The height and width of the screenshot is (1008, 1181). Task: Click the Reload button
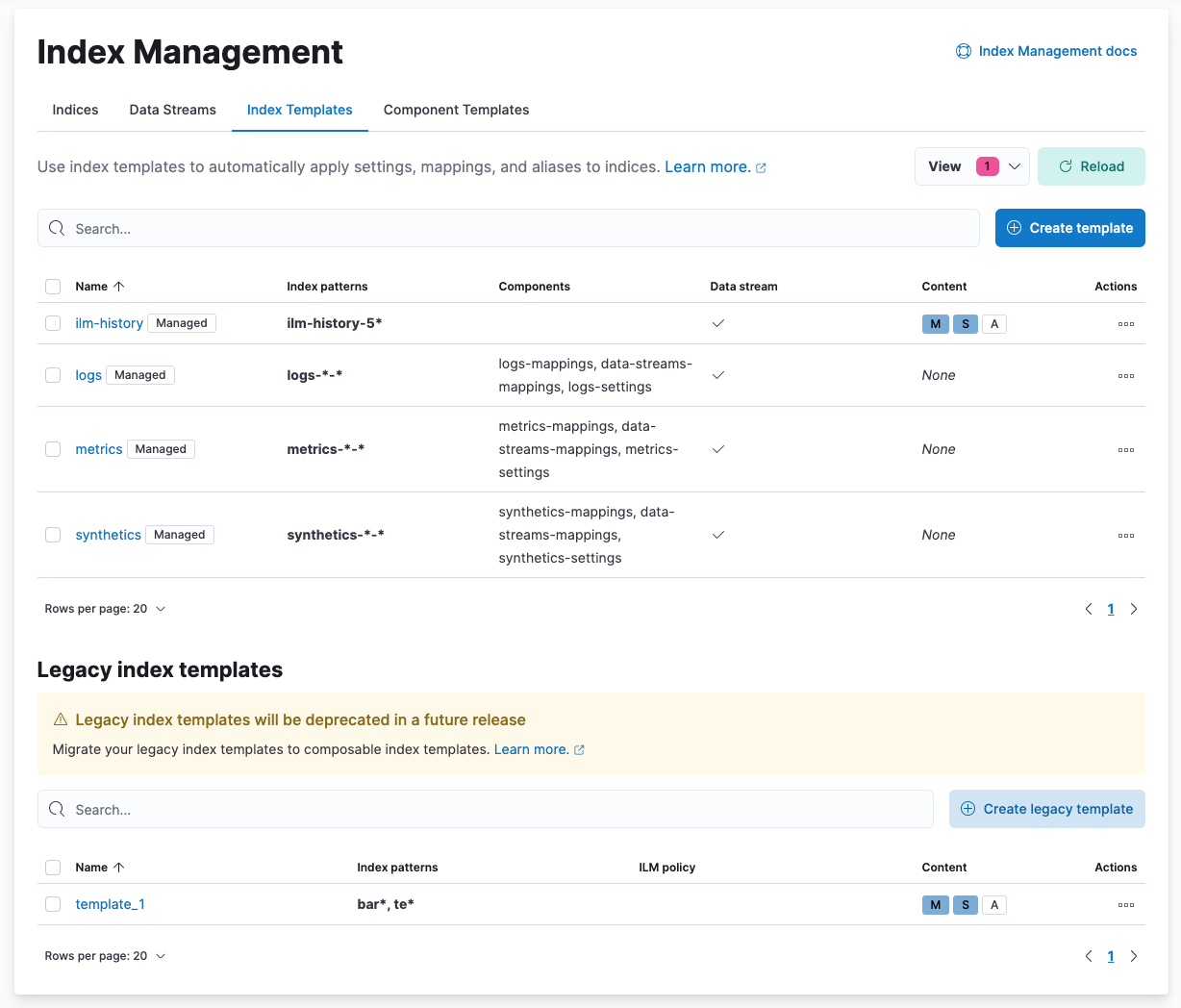pos(1092,166)
